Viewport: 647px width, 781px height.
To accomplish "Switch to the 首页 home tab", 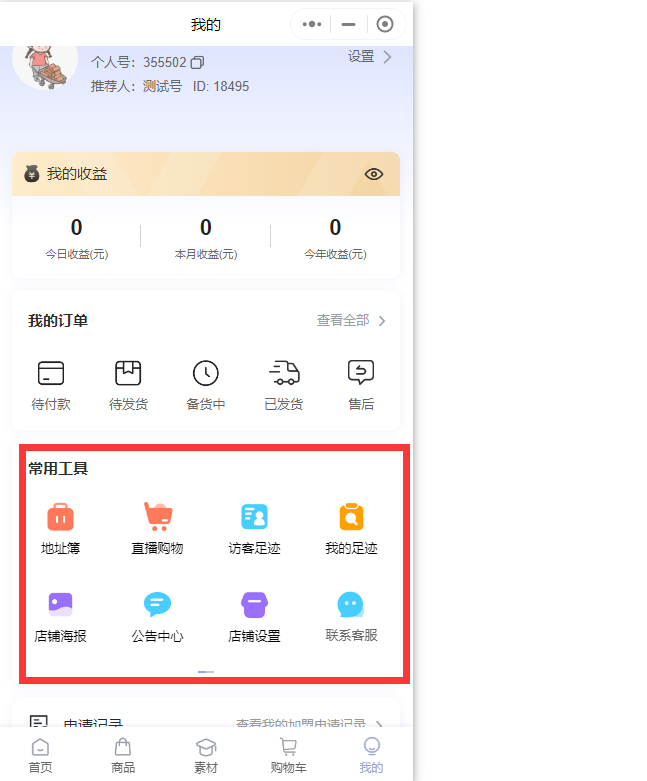I will pyautogui.click(x=40, y=756).
